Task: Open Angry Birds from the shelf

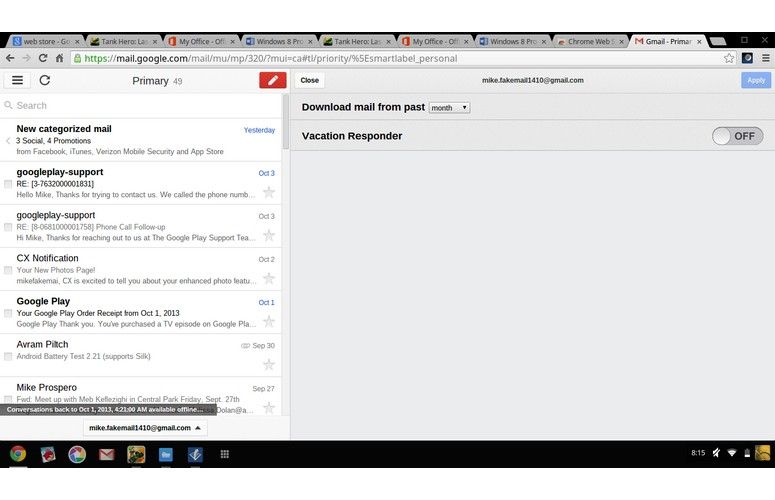Action: pos(48,454)
